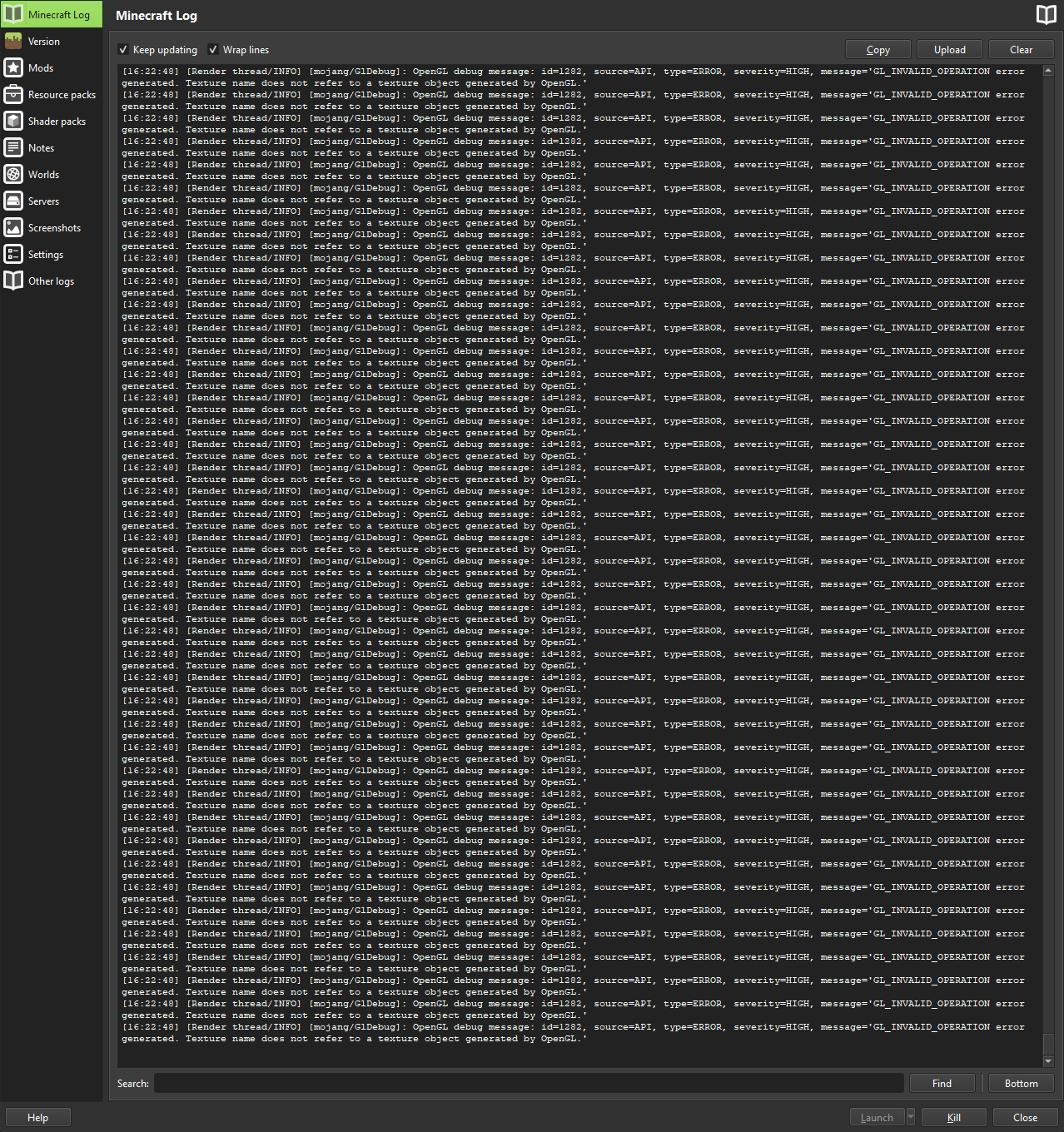Click the Servers icon
1064x1132 pixels.
pyautogui.click(x=13, y=201)
